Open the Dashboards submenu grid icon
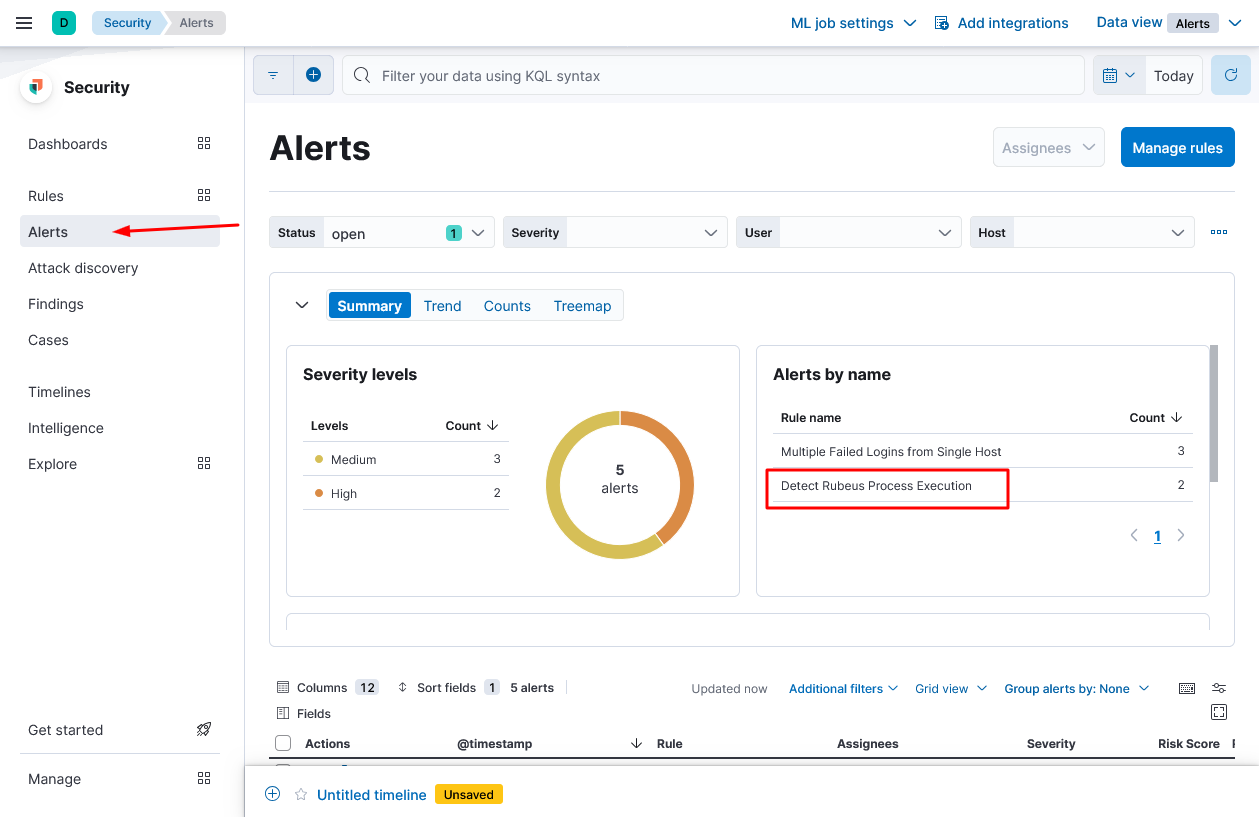 coord(204,144)
